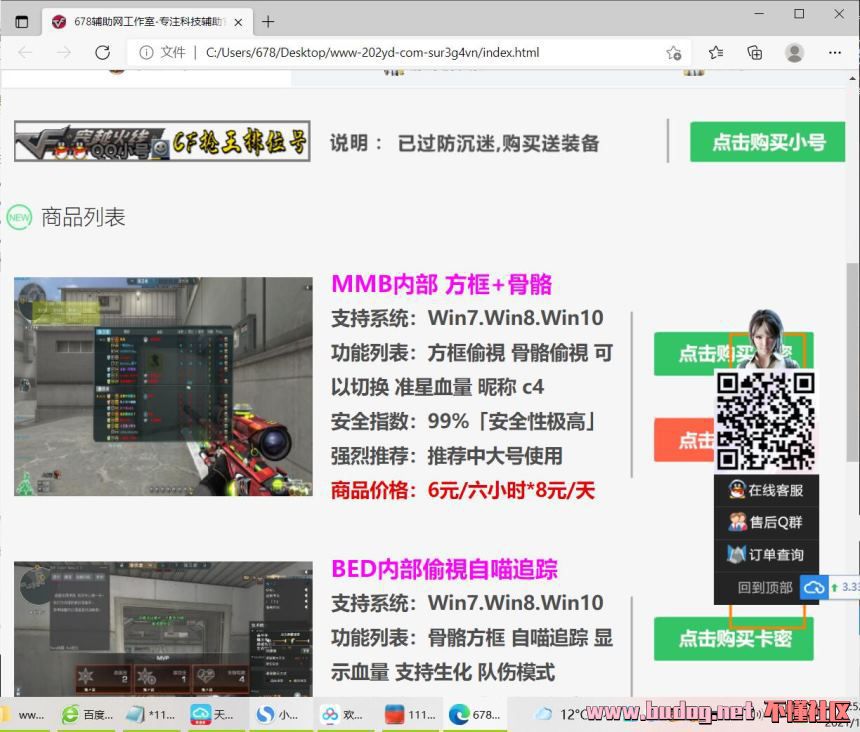Click the CF枪王排位号 banner image
The width and height of the screenshot is (860, 732).
162,141
